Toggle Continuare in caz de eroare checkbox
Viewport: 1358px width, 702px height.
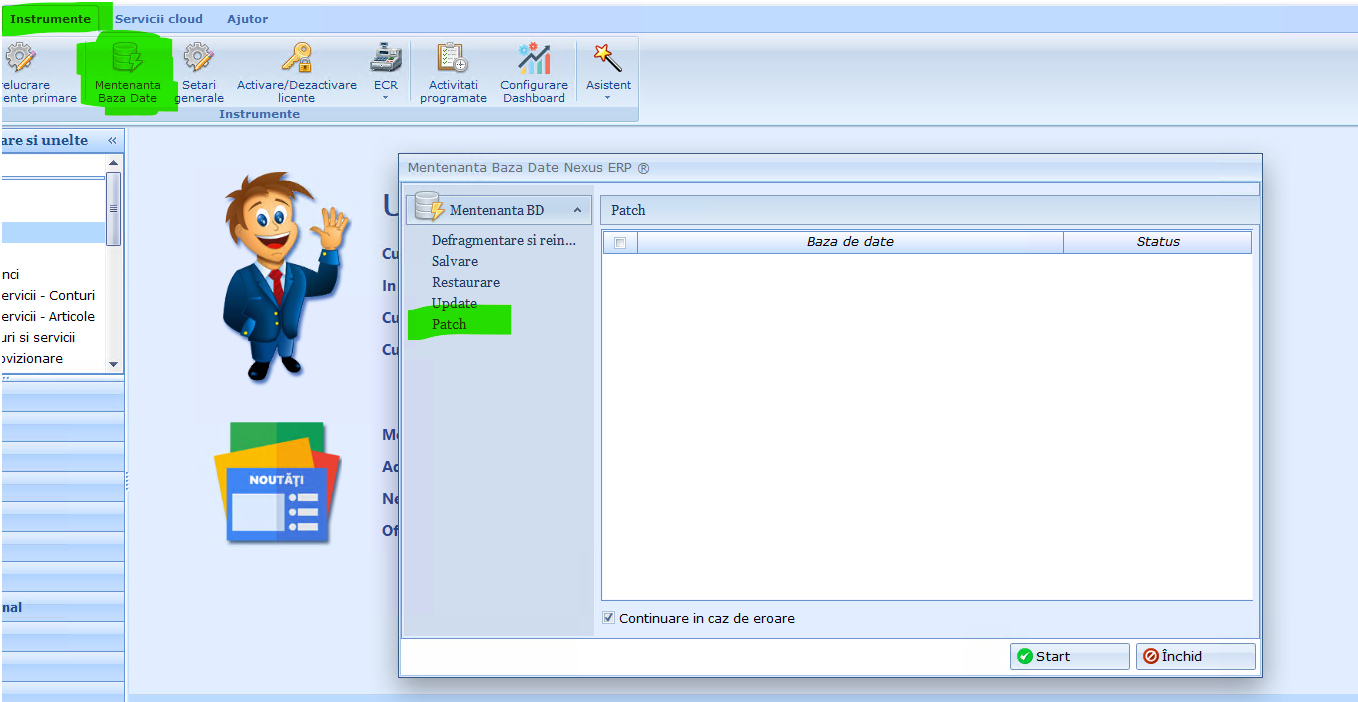pos(609,618)
